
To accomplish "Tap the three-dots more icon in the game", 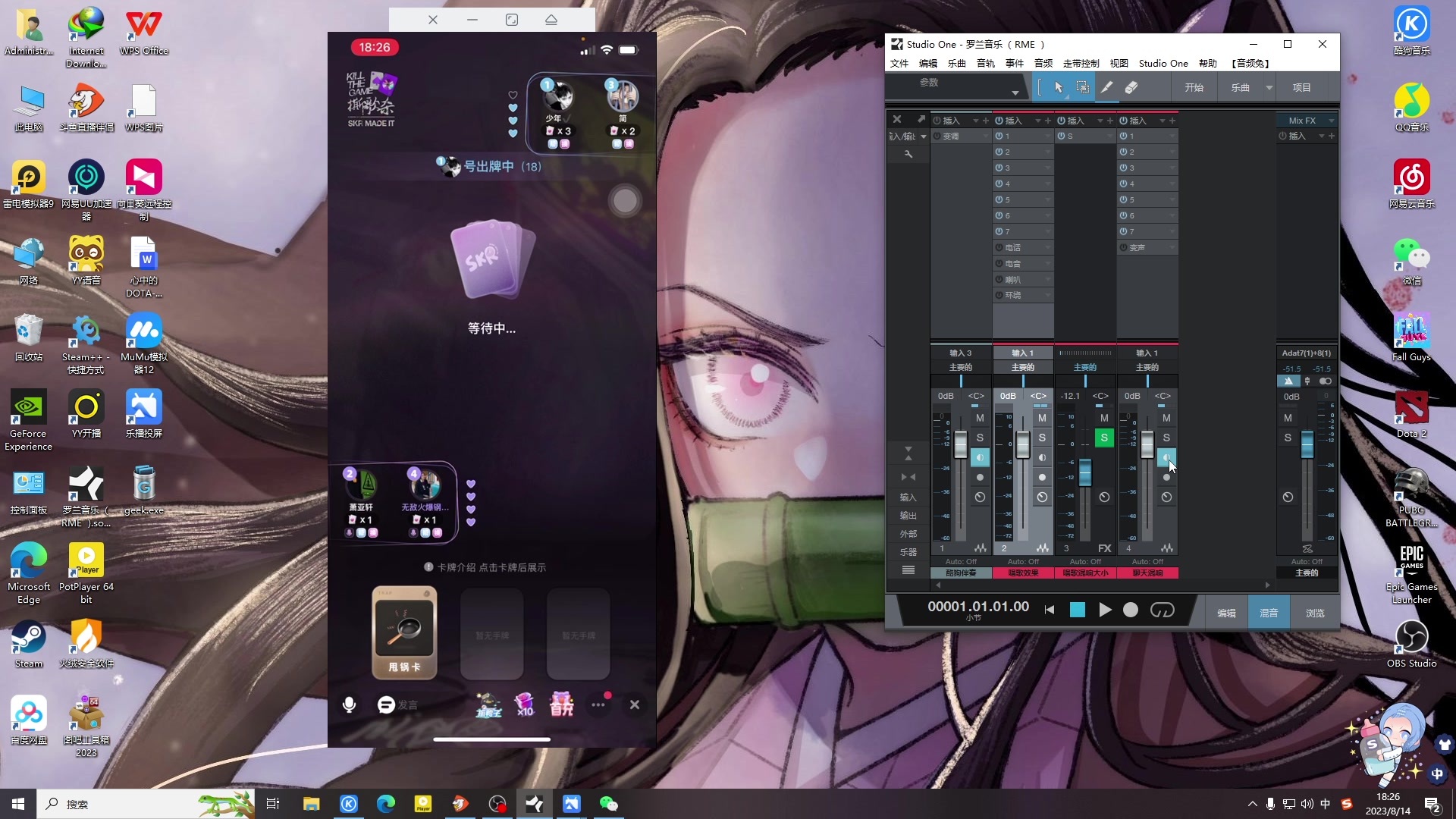I will pos(598,704).
